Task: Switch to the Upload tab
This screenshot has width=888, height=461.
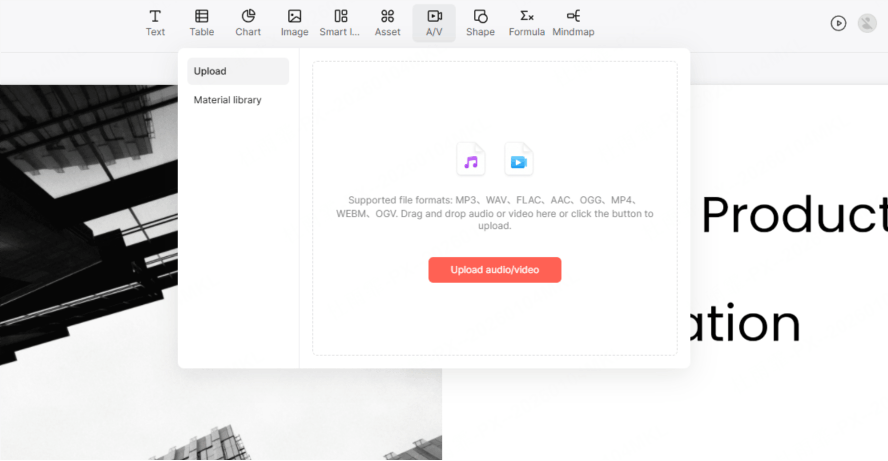Action: [x=238, y=71]
